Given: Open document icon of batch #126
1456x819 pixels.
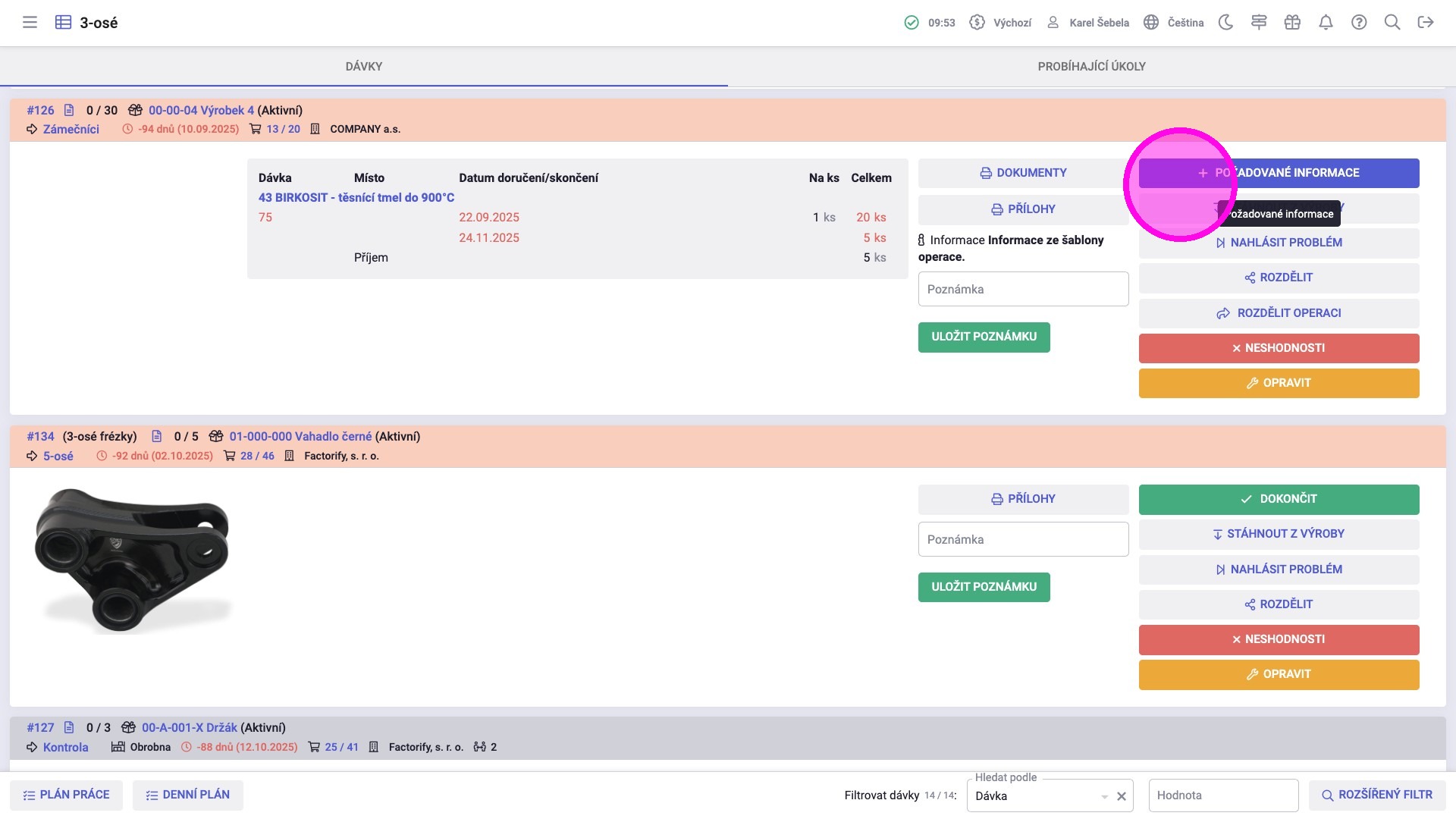Looking at the screenshot, I should point(69,110).
